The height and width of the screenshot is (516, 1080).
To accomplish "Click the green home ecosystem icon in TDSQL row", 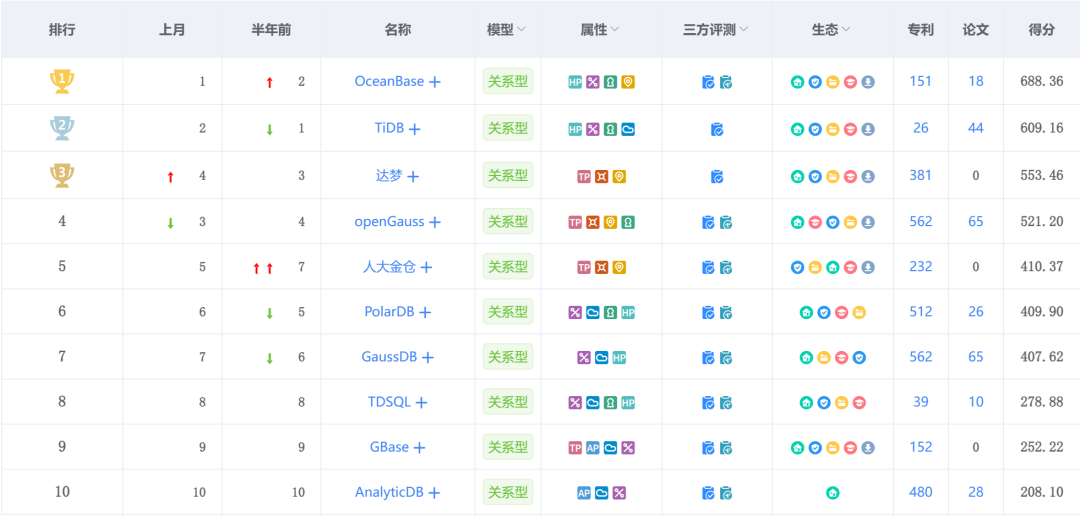I will pos(806,402).
